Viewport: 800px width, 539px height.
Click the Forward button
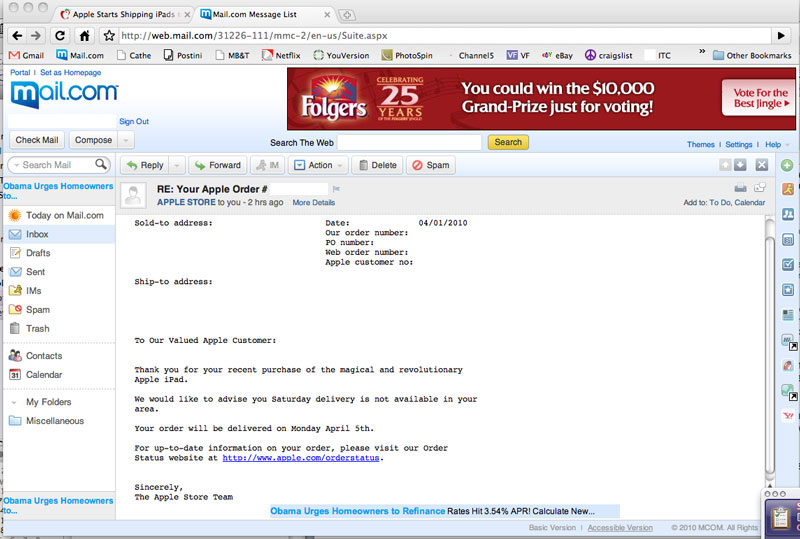click(218, 165)
